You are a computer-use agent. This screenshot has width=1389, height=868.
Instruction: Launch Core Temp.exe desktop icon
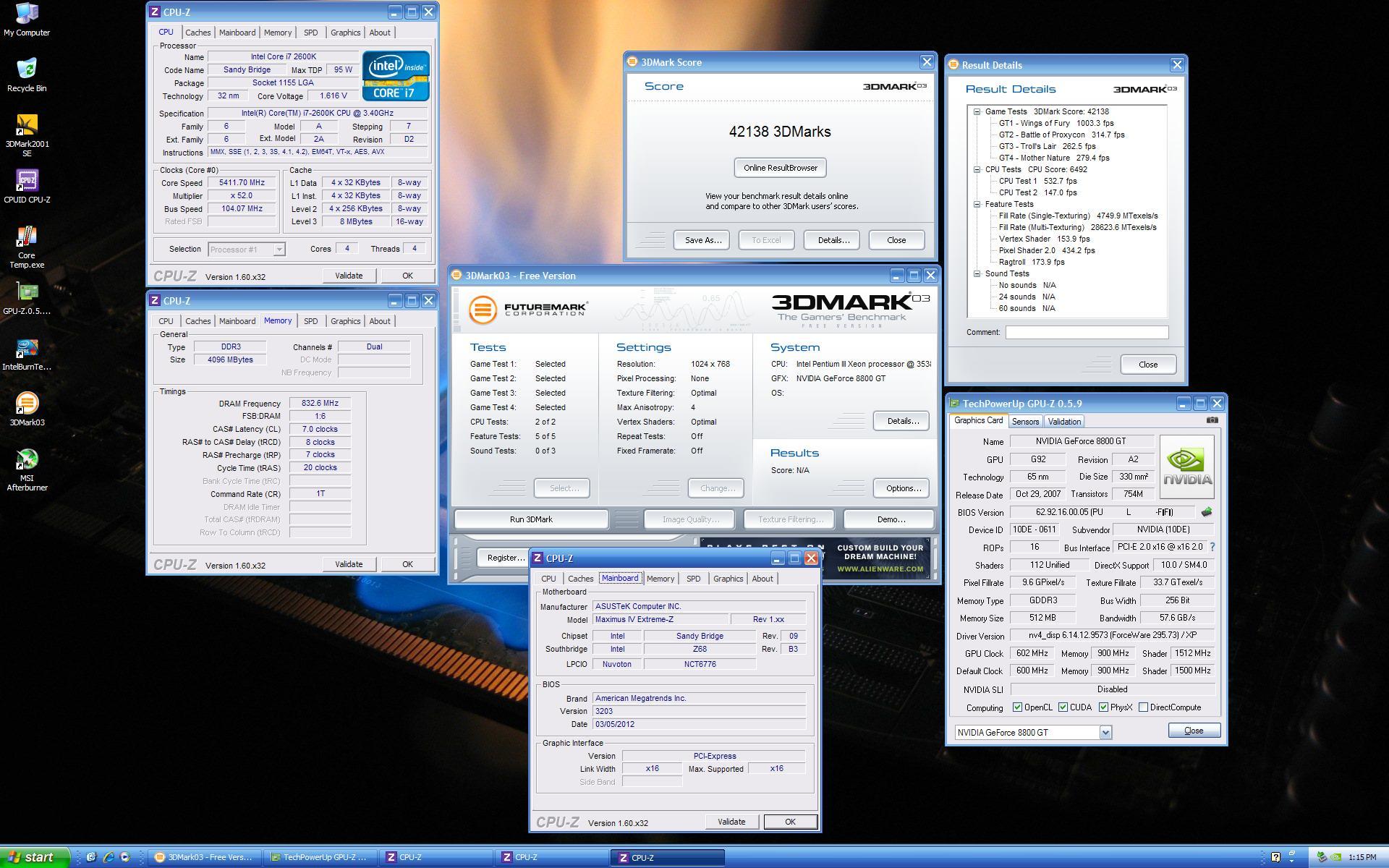pos(27,247)
